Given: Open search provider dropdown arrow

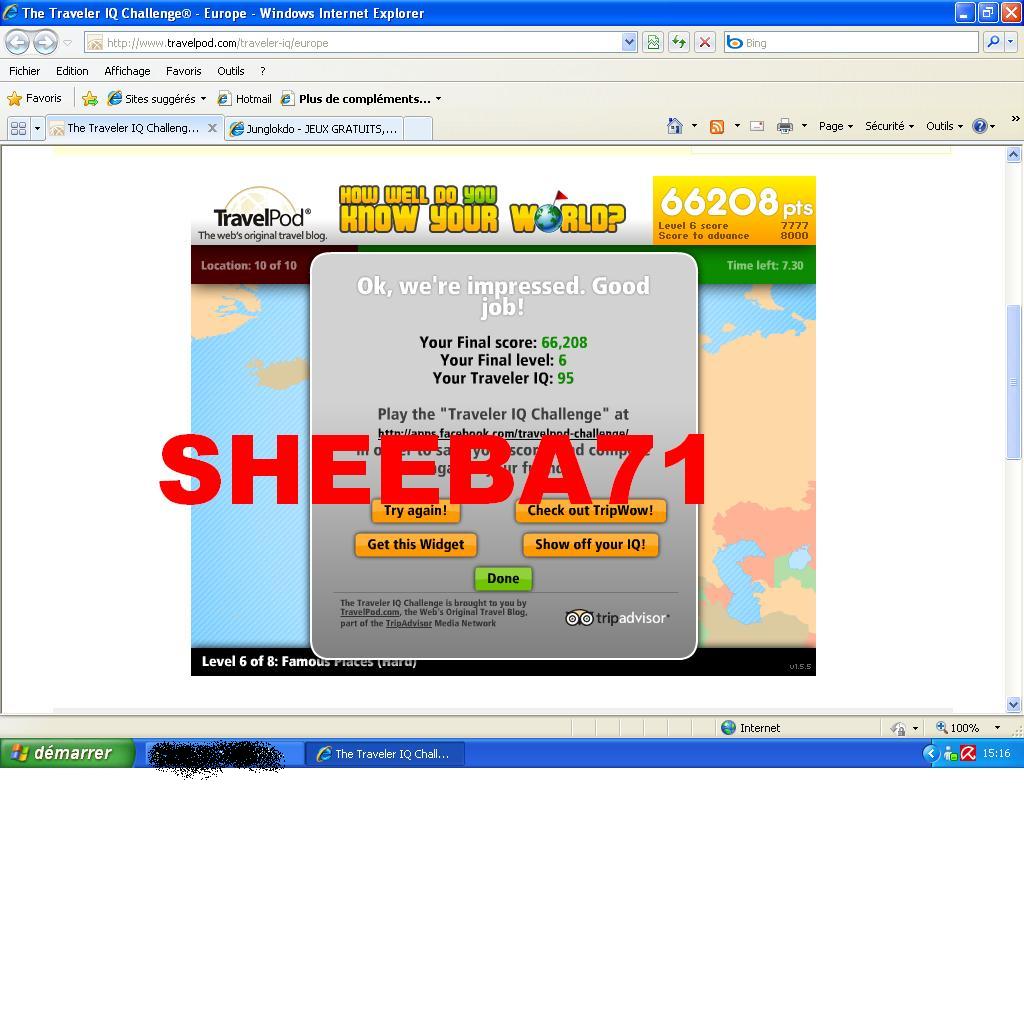Looking at the screenshot, I should coord(1010,43).
